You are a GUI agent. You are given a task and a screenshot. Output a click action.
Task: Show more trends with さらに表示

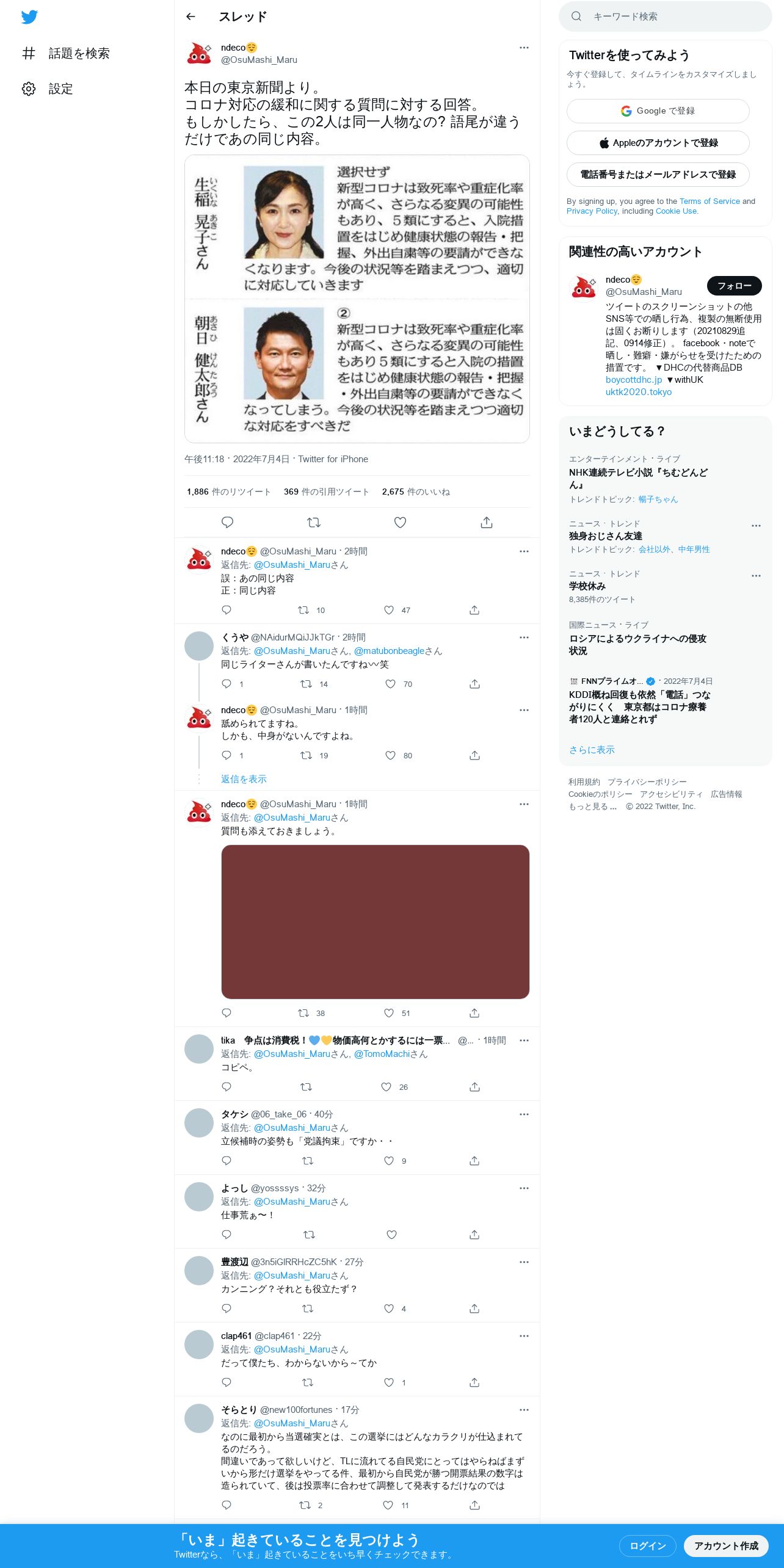pyautogui.click(x=592, y=750)
